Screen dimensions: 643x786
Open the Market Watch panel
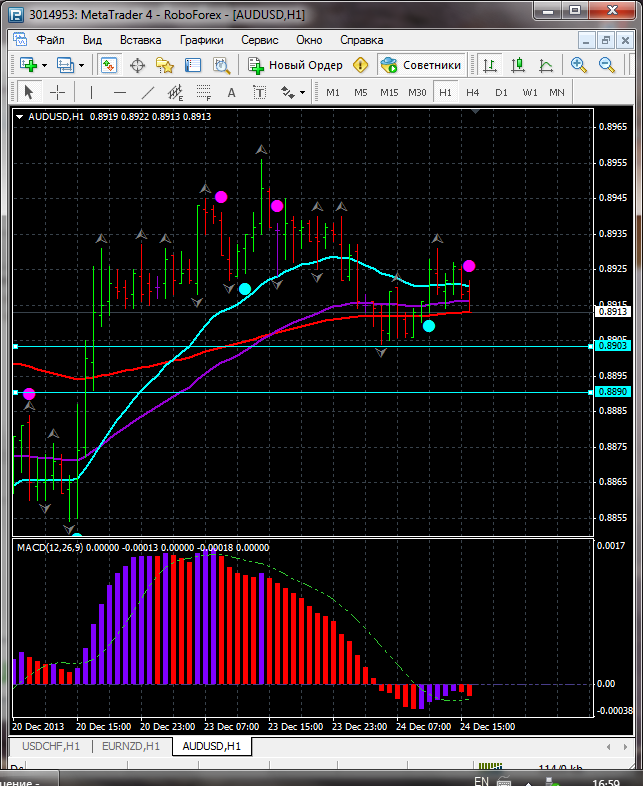pos(109,65)
